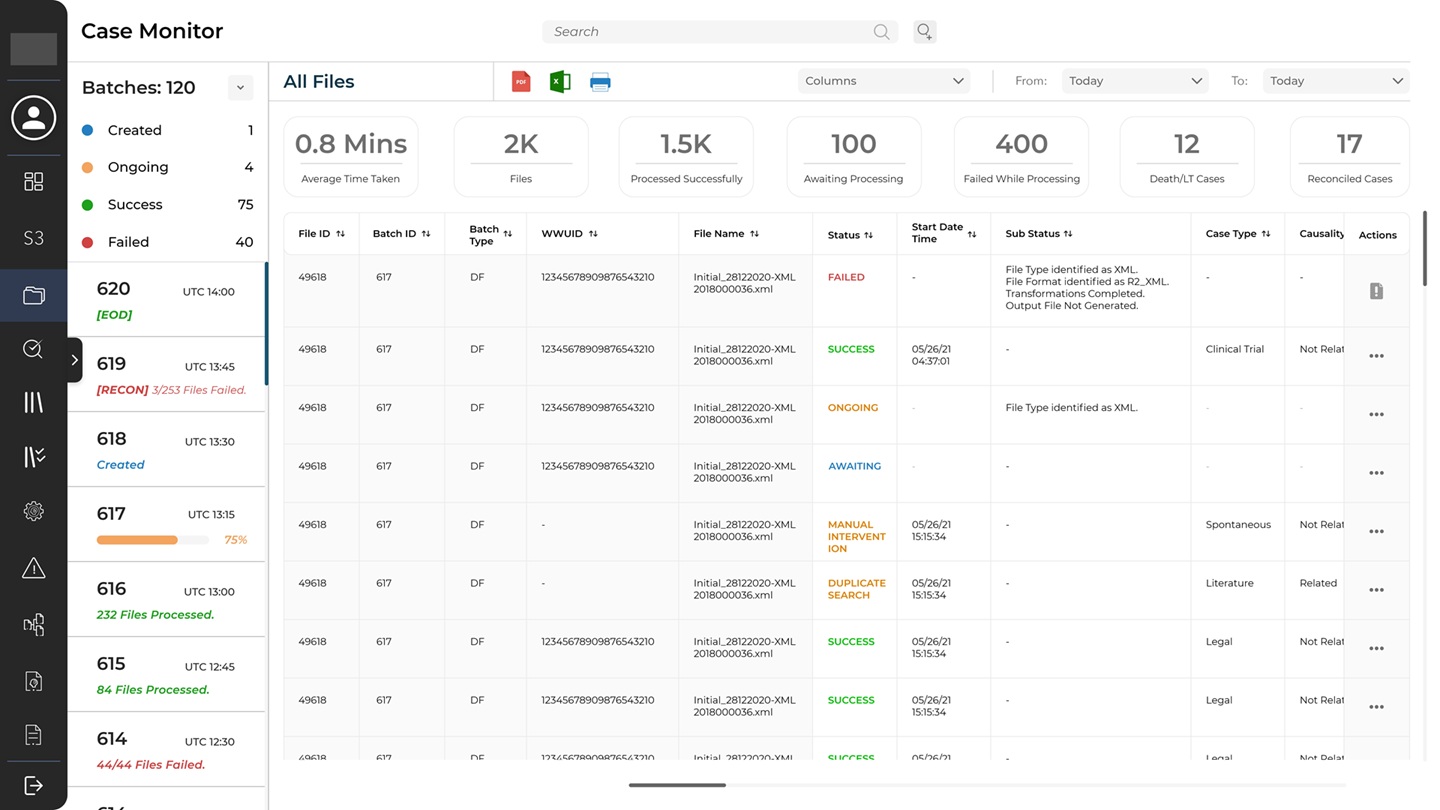The image size is (1440, 810).
Task: Select batch 617 in progress card
Action: pos(166,524)
